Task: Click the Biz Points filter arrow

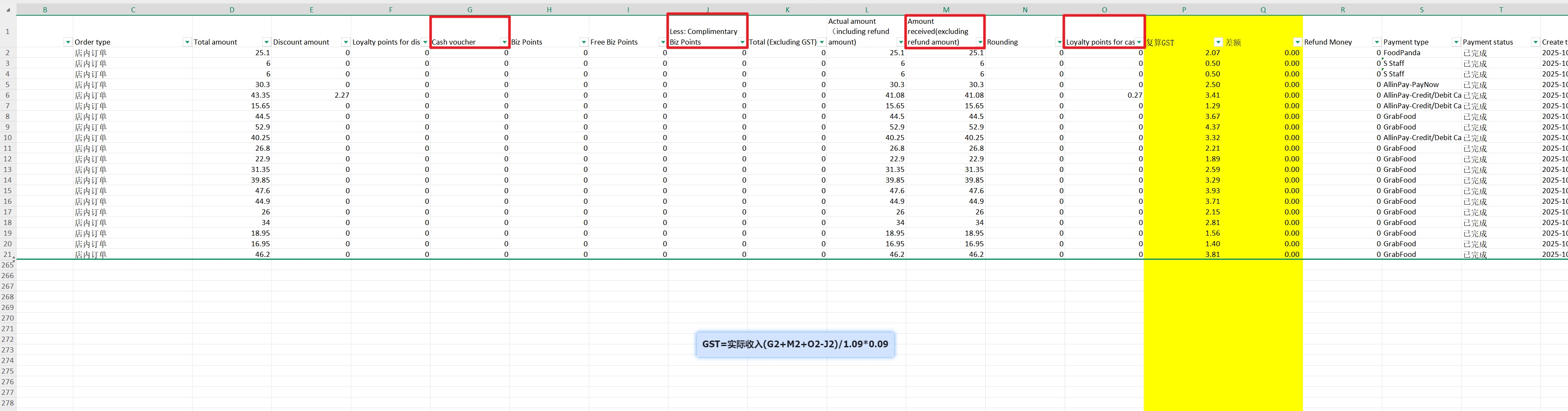Action: [x=583, y=42]
